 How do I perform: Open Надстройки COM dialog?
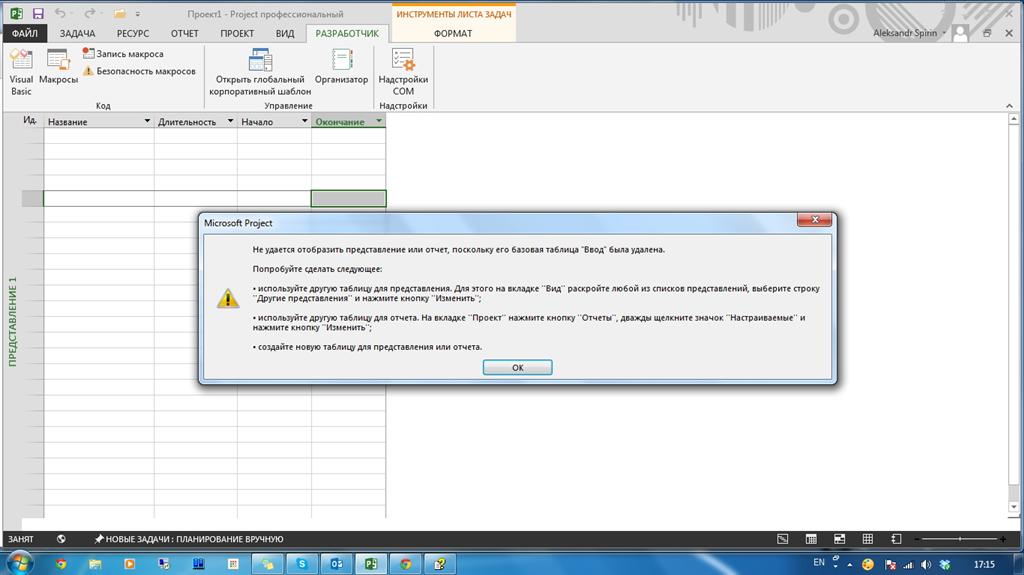click(403, 73)
